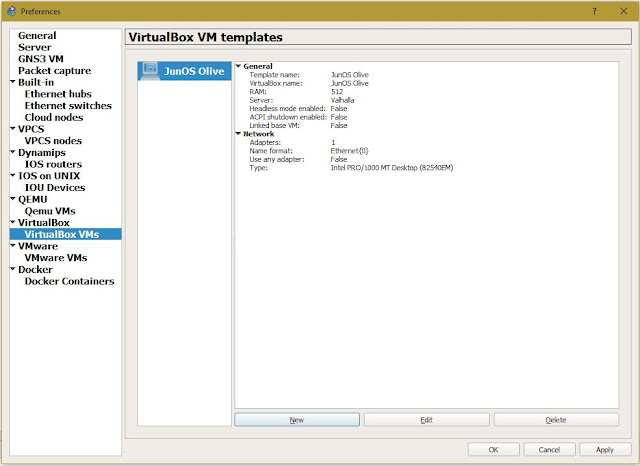640x466 pixels.
Task: Click the VirtualBox name row
Action: pos(309,83)
